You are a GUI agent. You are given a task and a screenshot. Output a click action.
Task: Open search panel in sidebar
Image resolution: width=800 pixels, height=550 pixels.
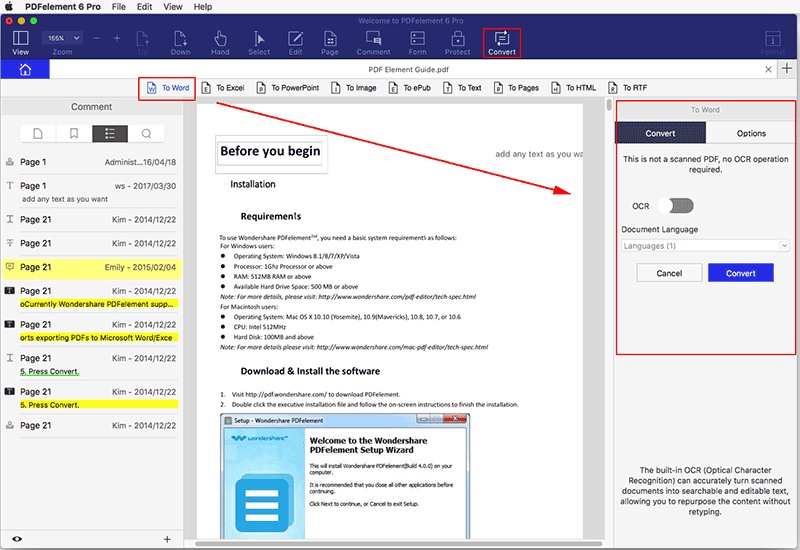(146, 134)
